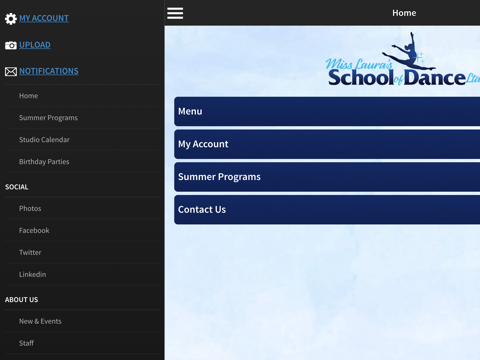Select Home in the sidebar menu

tap(82, 96)
